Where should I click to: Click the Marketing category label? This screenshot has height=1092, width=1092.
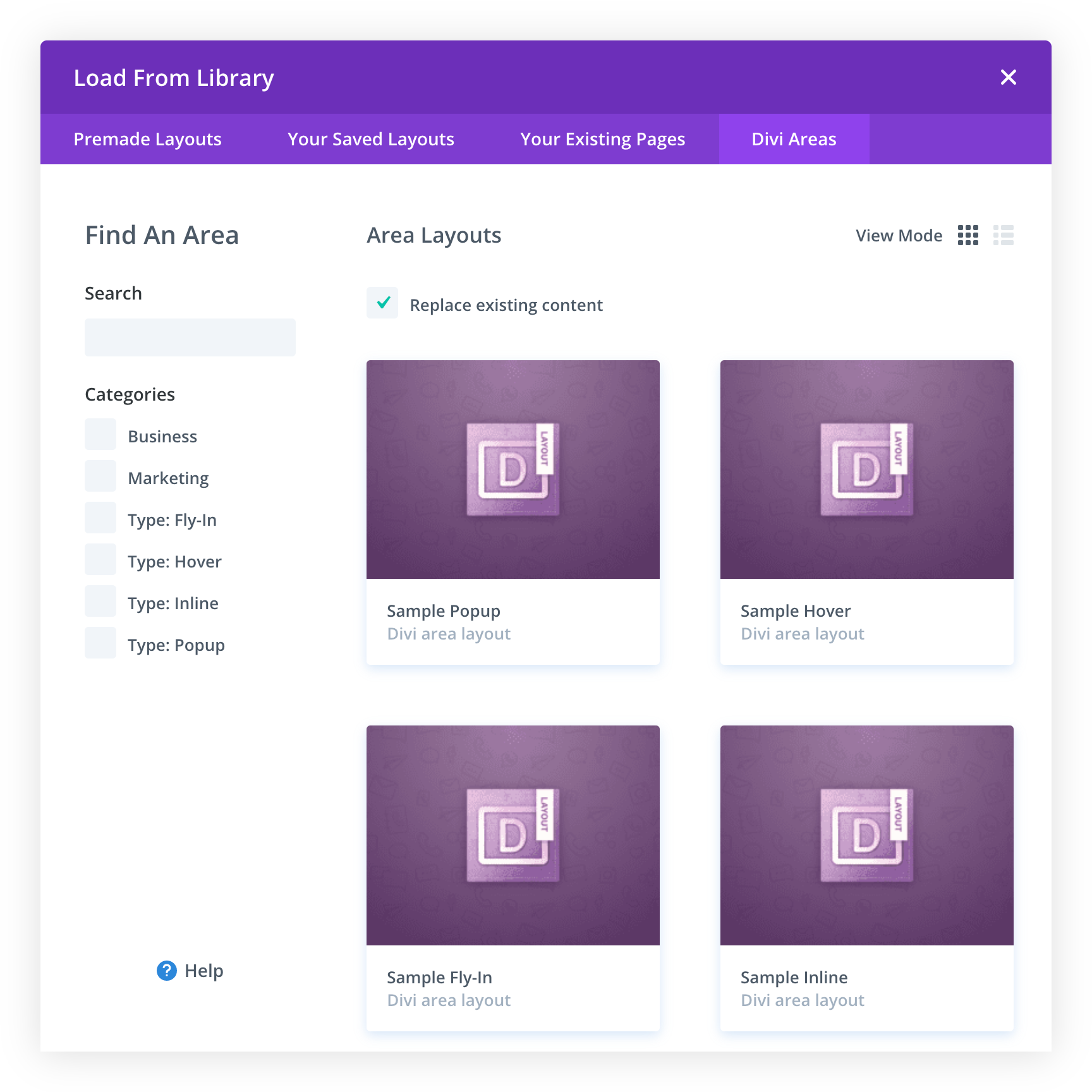coord(168,478)
